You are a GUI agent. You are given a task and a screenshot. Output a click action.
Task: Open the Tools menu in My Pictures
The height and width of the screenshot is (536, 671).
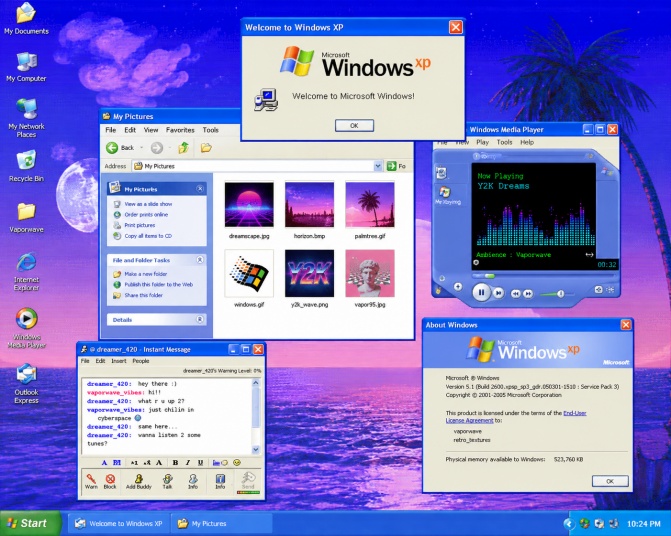211,130
